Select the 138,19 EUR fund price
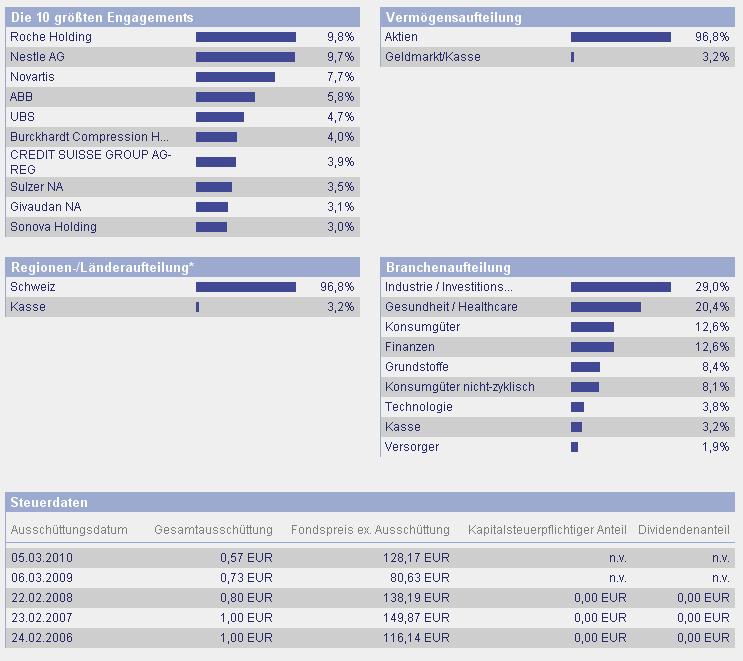 click(417, 598)
